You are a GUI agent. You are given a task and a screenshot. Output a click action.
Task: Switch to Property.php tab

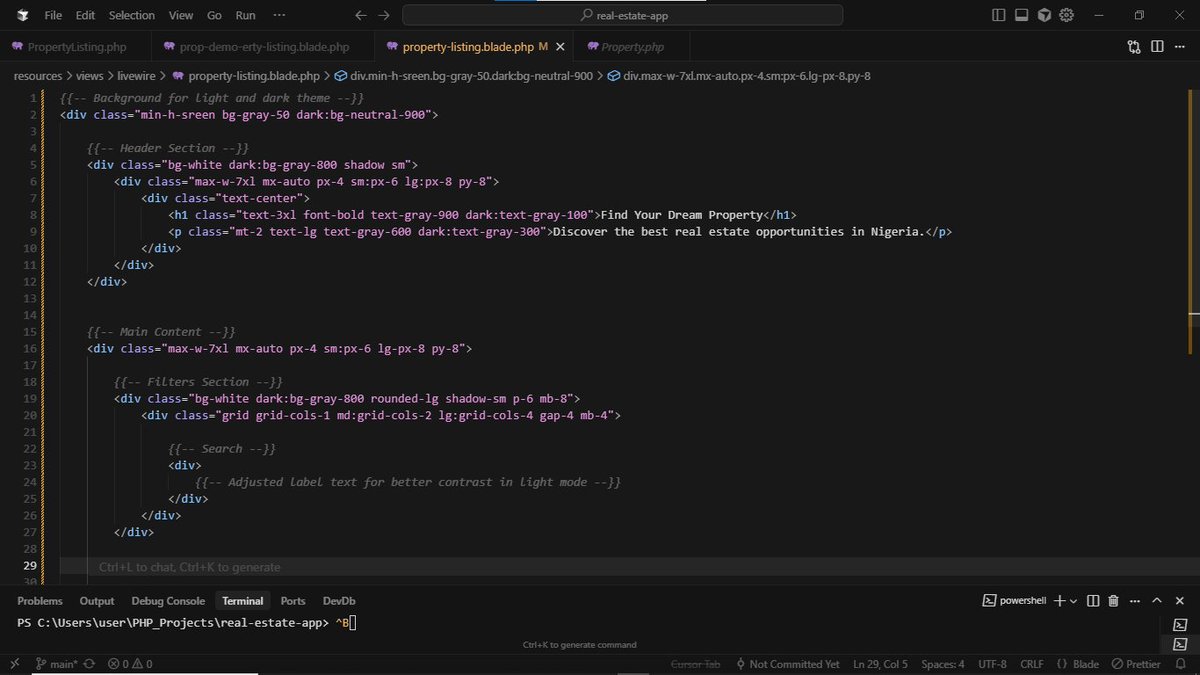coord(632,47)
